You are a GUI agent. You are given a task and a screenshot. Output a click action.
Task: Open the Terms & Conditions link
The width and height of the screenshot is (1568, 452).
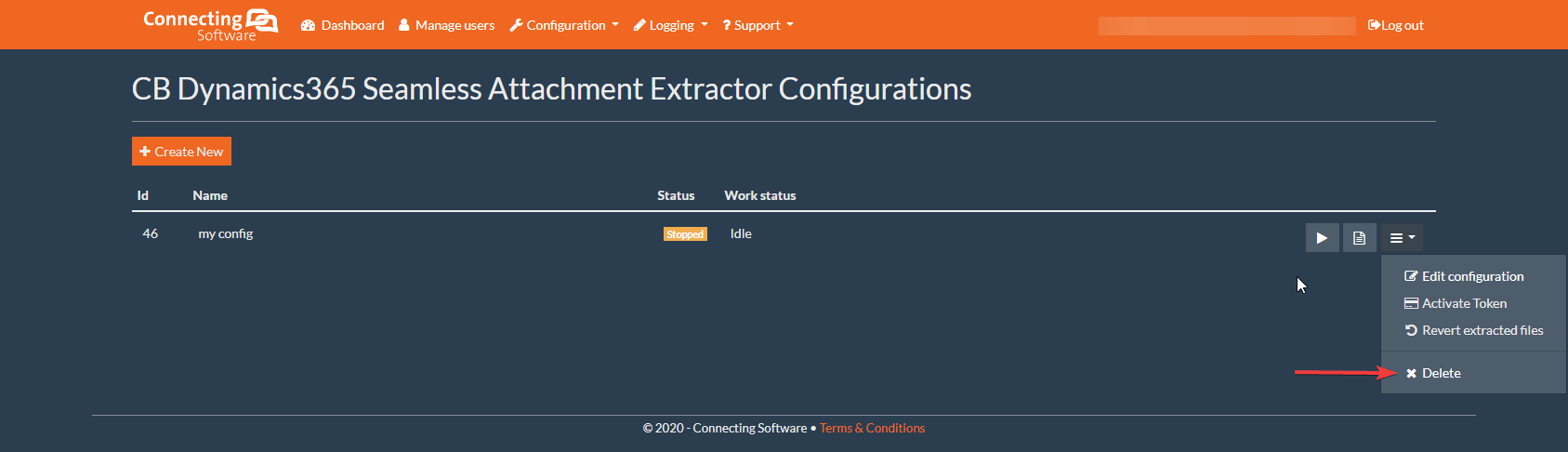click(872, 428)
